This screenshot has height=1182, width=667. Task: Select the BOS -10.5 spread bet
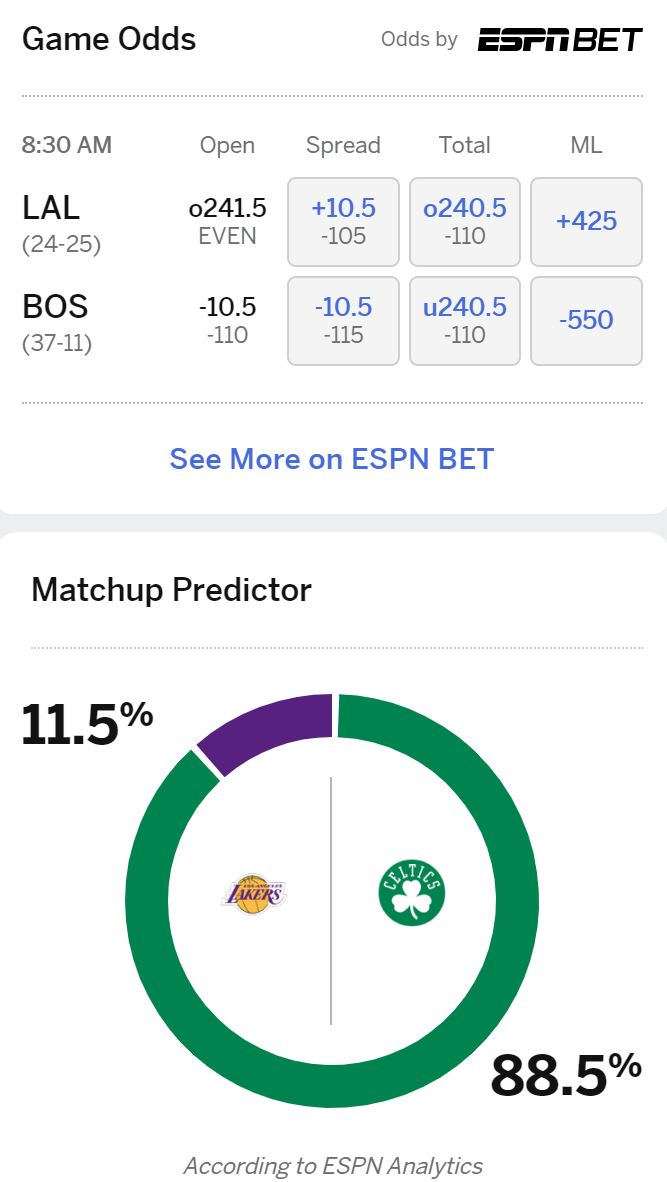click(343, 320)
